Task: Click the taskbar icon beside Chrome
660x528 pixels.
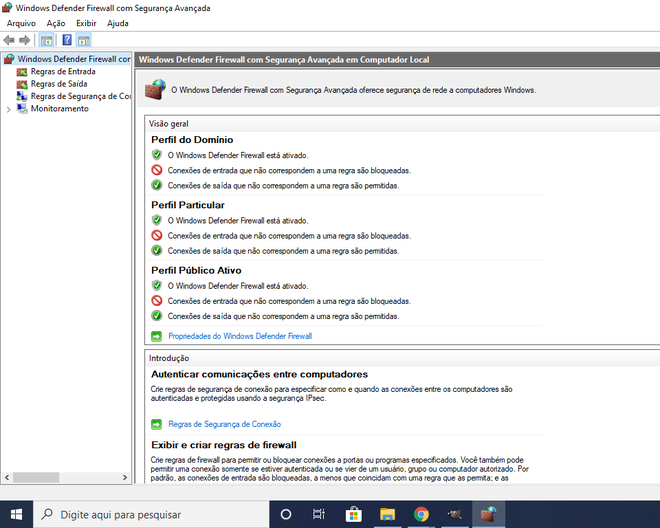Action: click(x=455, y=514)
